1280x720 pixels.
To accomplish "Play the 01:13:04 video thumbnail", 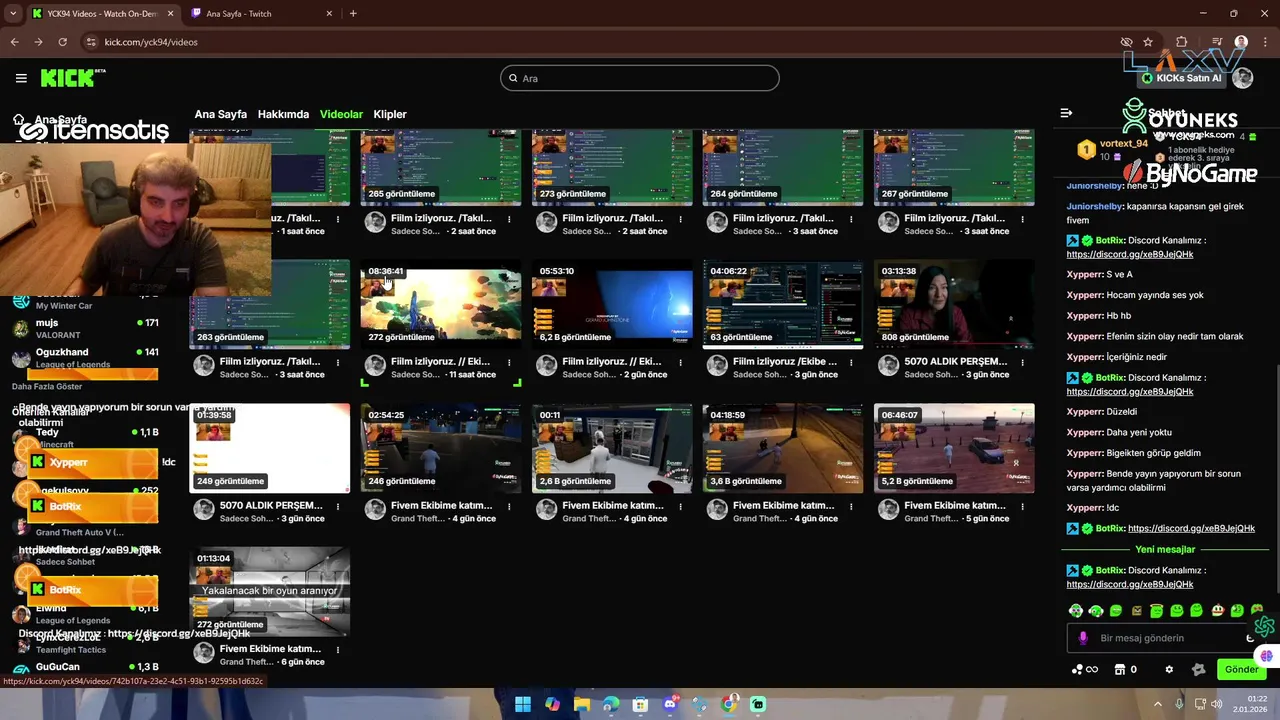I will [270, 592].
